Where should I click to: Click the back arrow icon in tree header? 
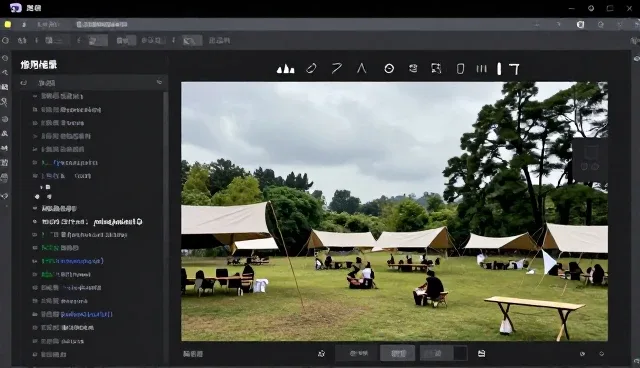(24, 83)
